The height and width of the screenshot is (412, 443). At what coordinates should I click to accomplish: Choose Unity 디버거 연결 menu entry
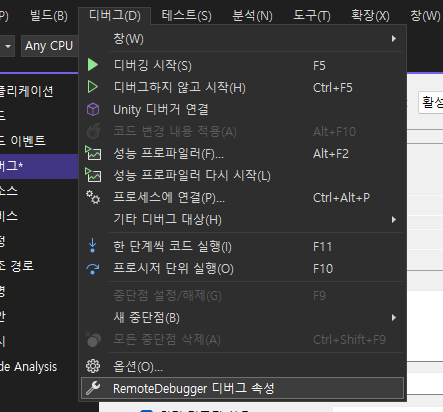click(242, 109)
